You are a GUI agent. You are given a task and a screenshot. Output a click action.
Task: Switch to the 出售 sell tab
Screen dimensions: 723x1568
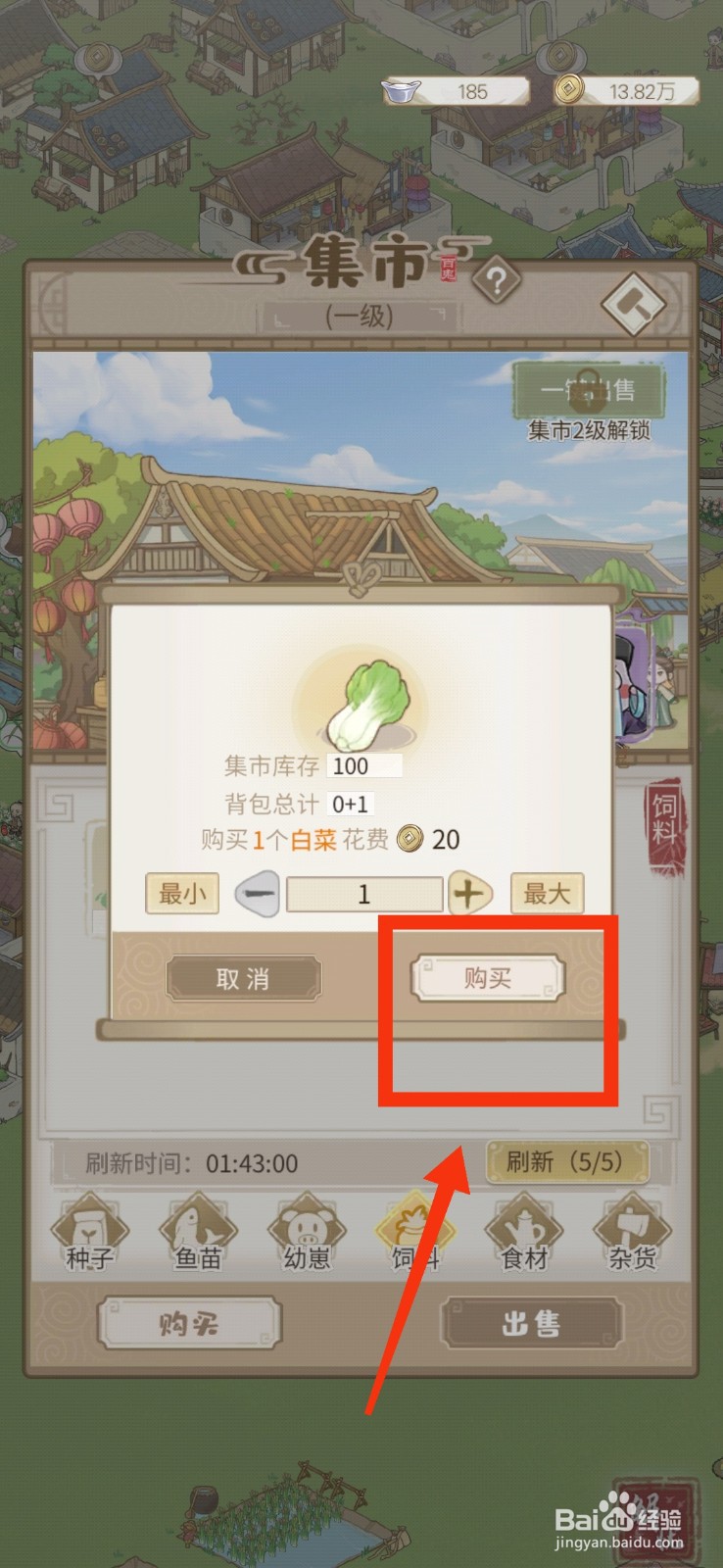532,1324
